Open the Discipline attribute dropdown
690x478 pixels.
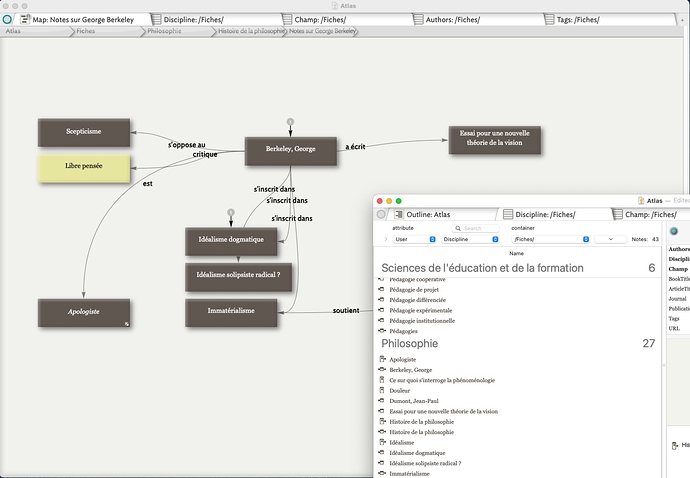470,239
